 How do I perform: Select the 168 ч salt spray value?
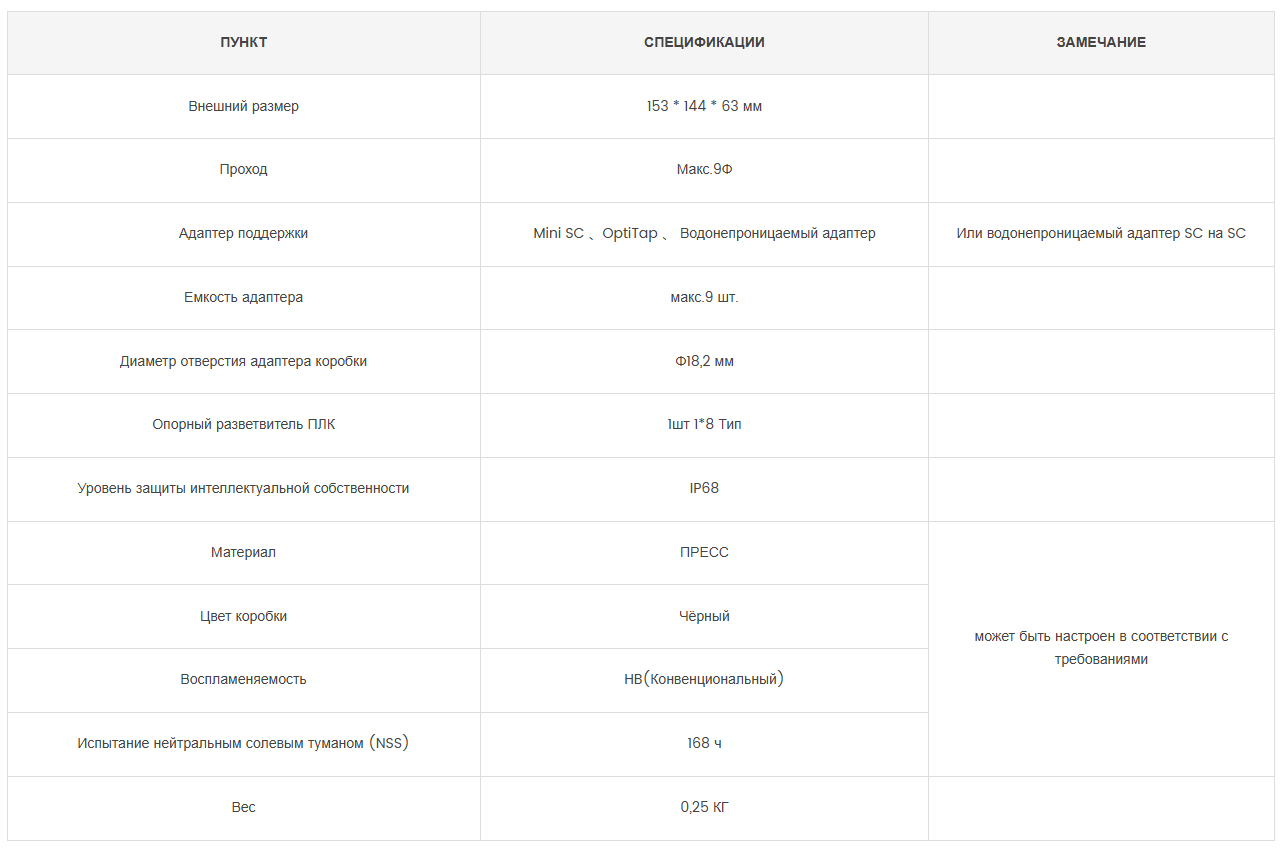coord(704,743)
